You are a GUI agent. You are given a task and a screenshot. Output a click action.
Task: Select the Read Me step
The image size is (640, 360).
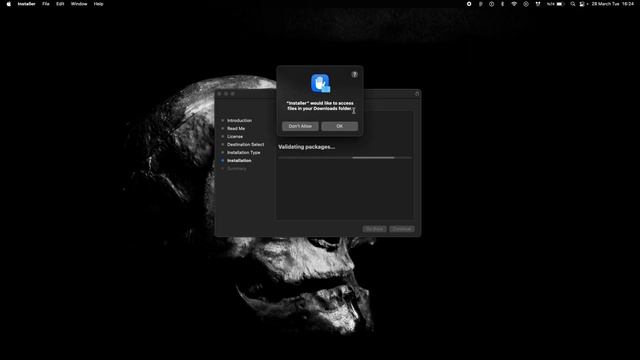[x=236, y=129]
